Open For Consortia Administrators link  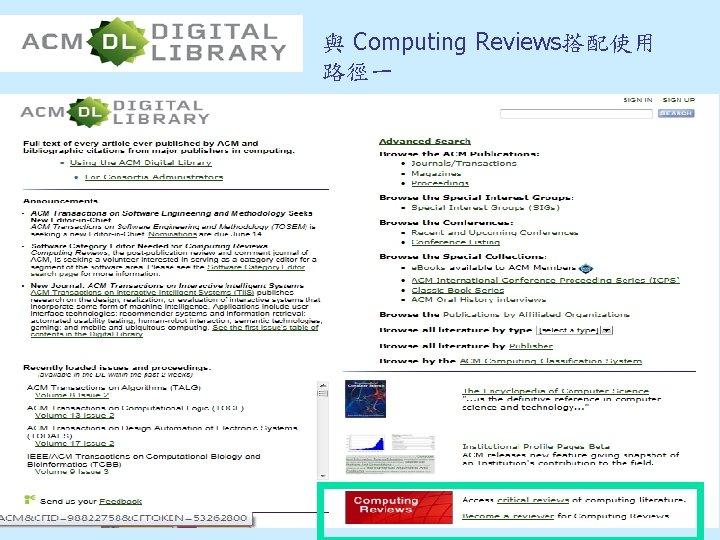[x=154, y=177]
